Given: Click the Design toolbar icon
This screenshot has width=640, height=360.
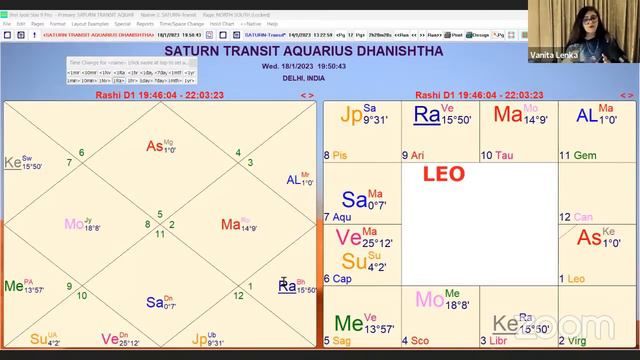Looking at the screenshot, I should click(478, 35).
